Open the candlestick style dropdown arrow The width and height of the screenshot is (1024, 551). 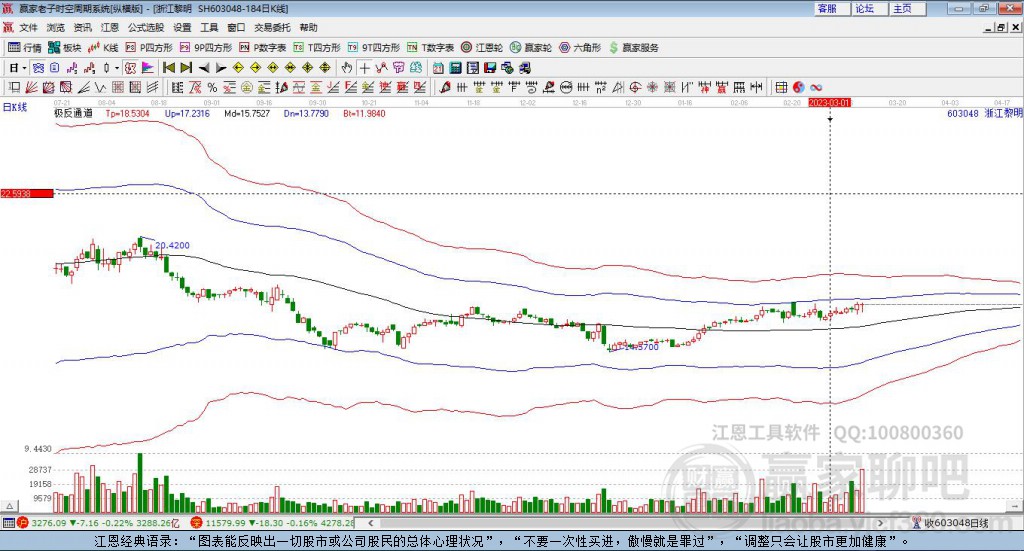(x=117, y=68)
